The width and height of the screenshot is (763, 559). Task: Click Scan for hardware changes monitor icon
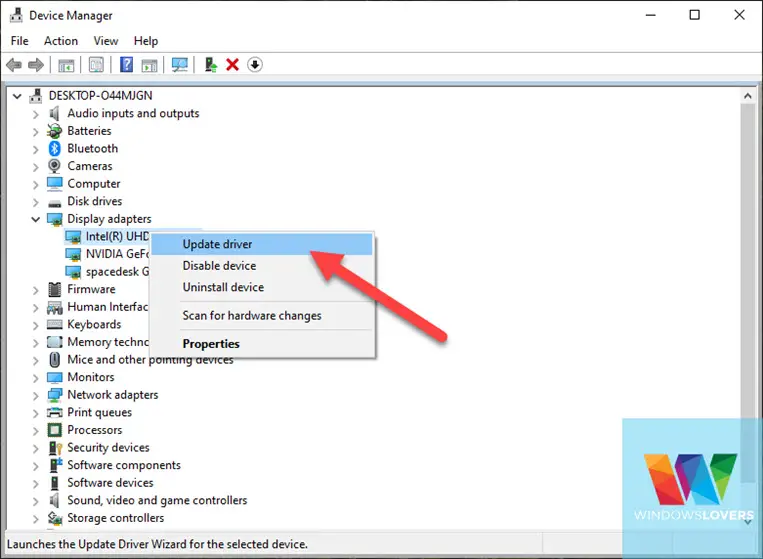pos(180,65)
